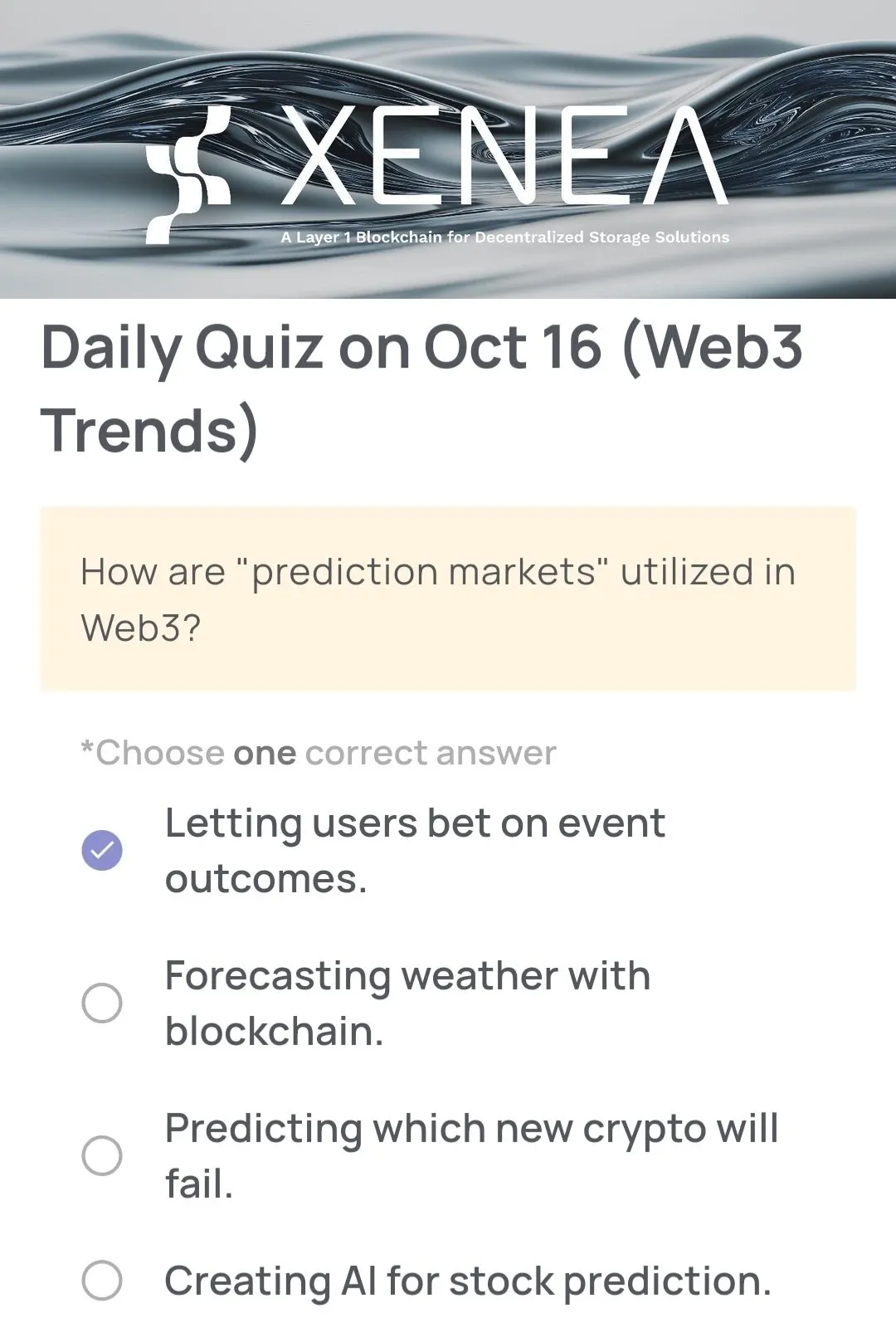Click the "fail" text of the third answer
The height and width of the screenshot is (1343, 896).
[199, 1184]
